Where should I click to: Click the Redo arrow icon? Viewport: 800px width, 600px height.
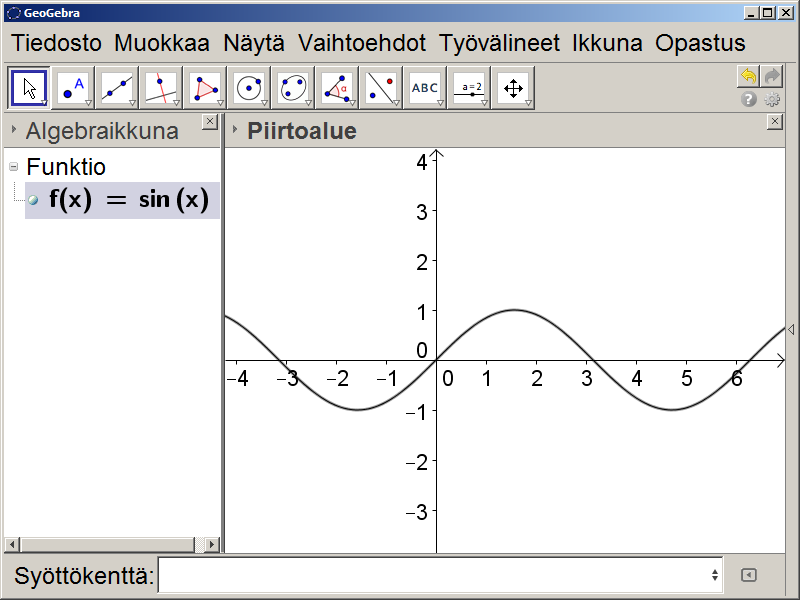click(x=772, y=77)
